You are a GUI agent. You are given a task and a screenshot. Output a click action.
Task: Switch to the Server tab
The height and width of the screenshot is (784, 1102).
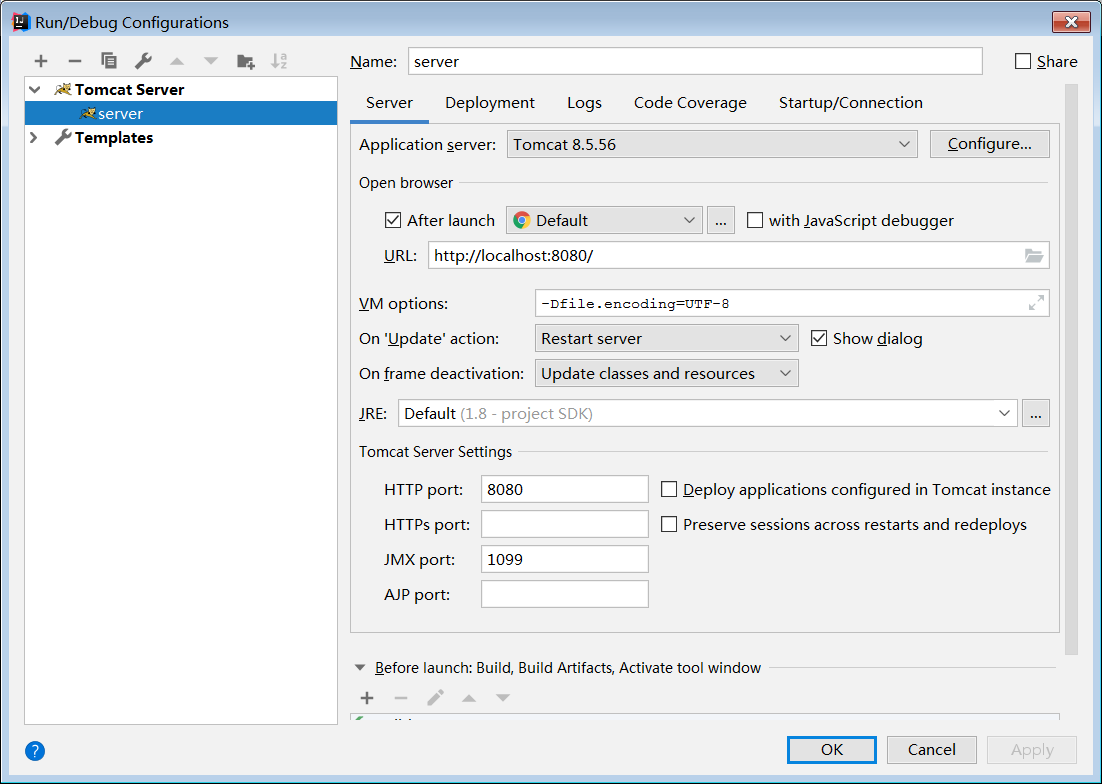click(x=389, y=103)
